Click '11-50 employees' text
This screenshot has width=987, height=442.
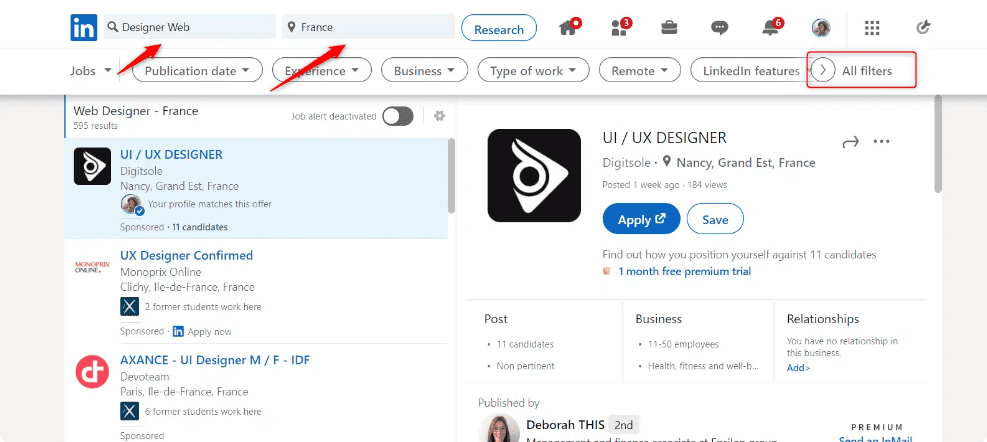pyautogui.click(x=683, y=344)
